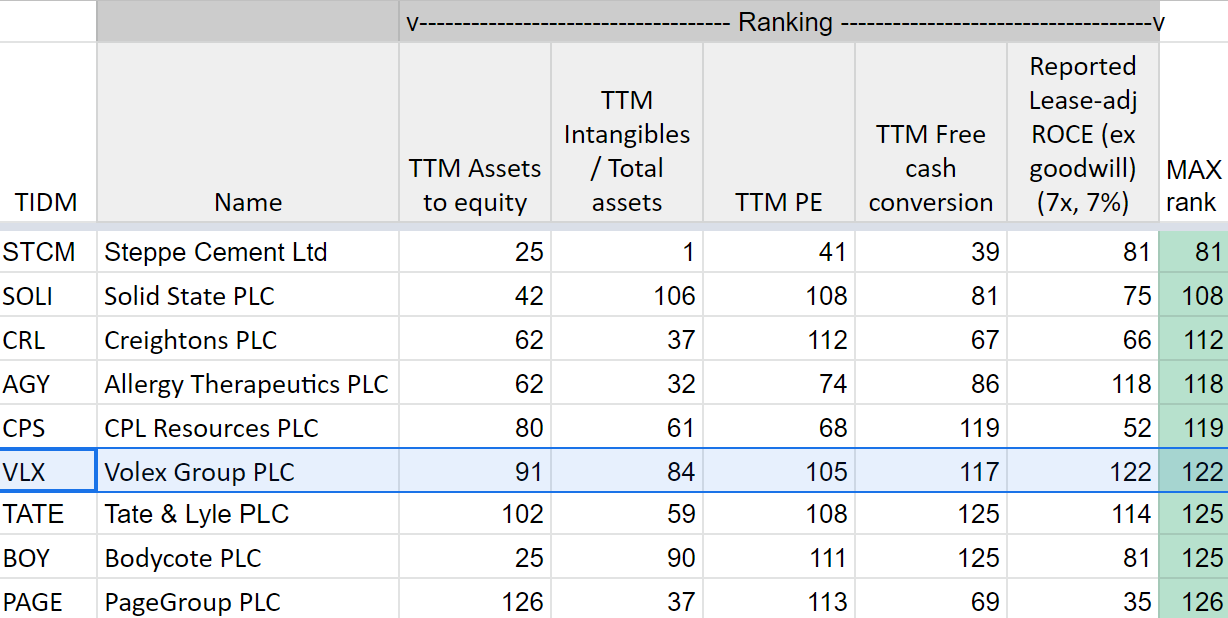Click the 'TTM Free cash conversion' header
Image resolution: width=1228 pixels, height=618 pixels.
coord(931,133)
